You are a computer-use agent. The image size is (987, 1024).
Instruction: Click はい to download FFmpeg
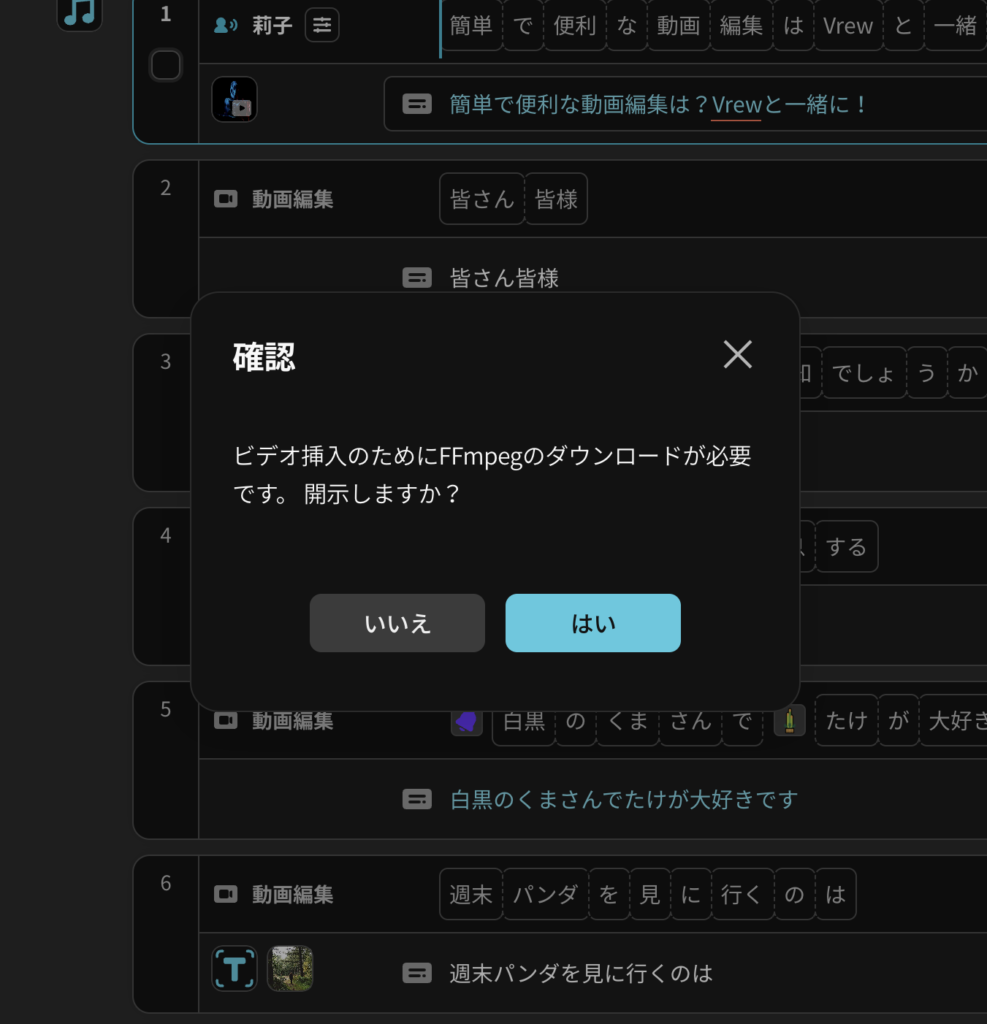click(x=592, y=622)
